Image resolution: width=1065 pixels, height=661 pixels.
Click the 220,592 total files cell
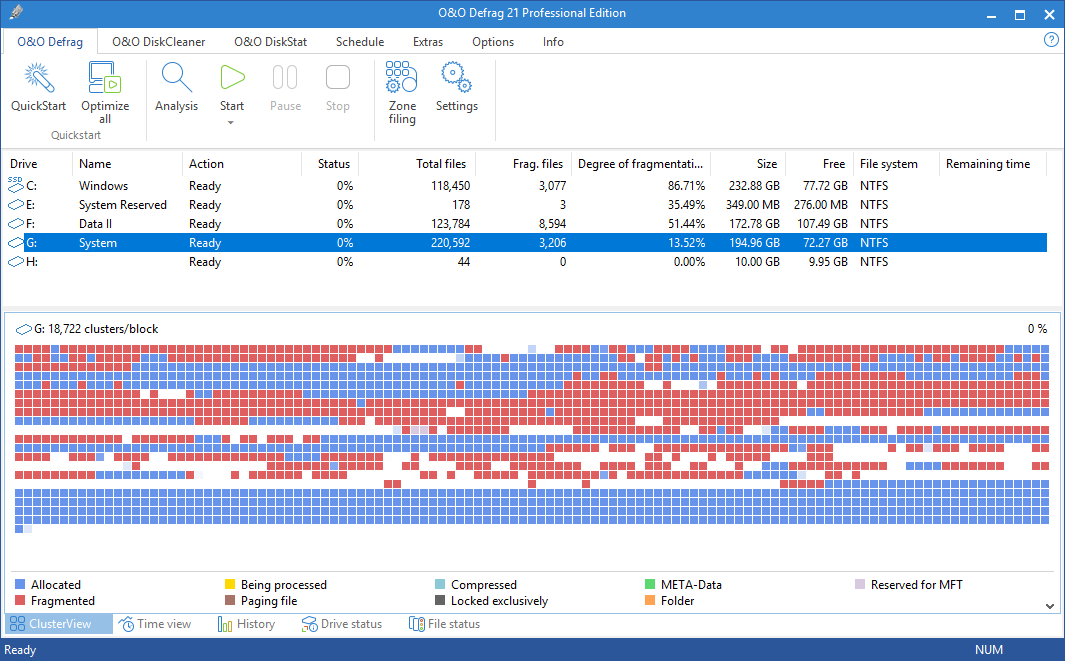[x=450, y=243]
